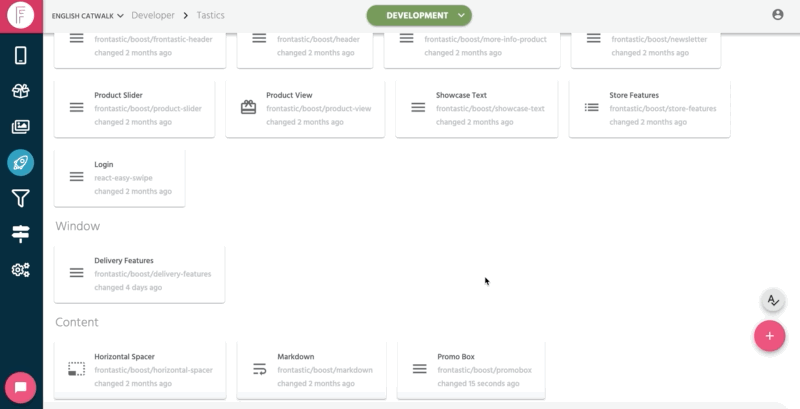Click the Product Slider card icon
Viewport: 800px width, 409px height.
[x=77, y=108]
